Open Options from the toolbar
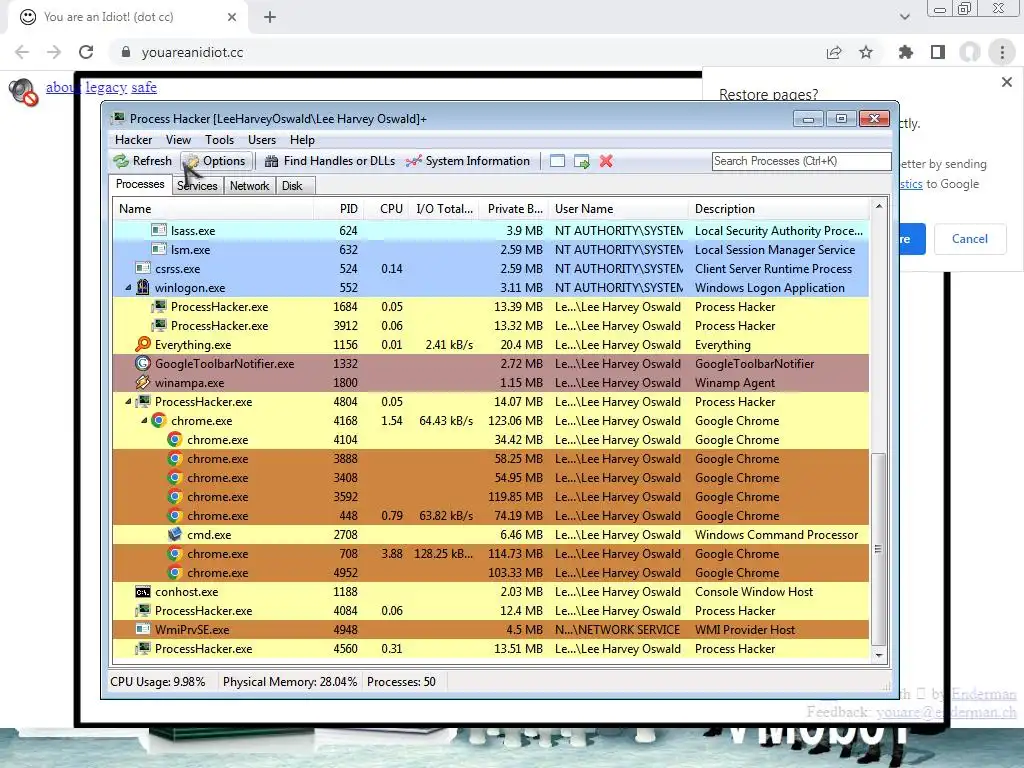Viewport: 1024px width, 768px height. point(216,161)
